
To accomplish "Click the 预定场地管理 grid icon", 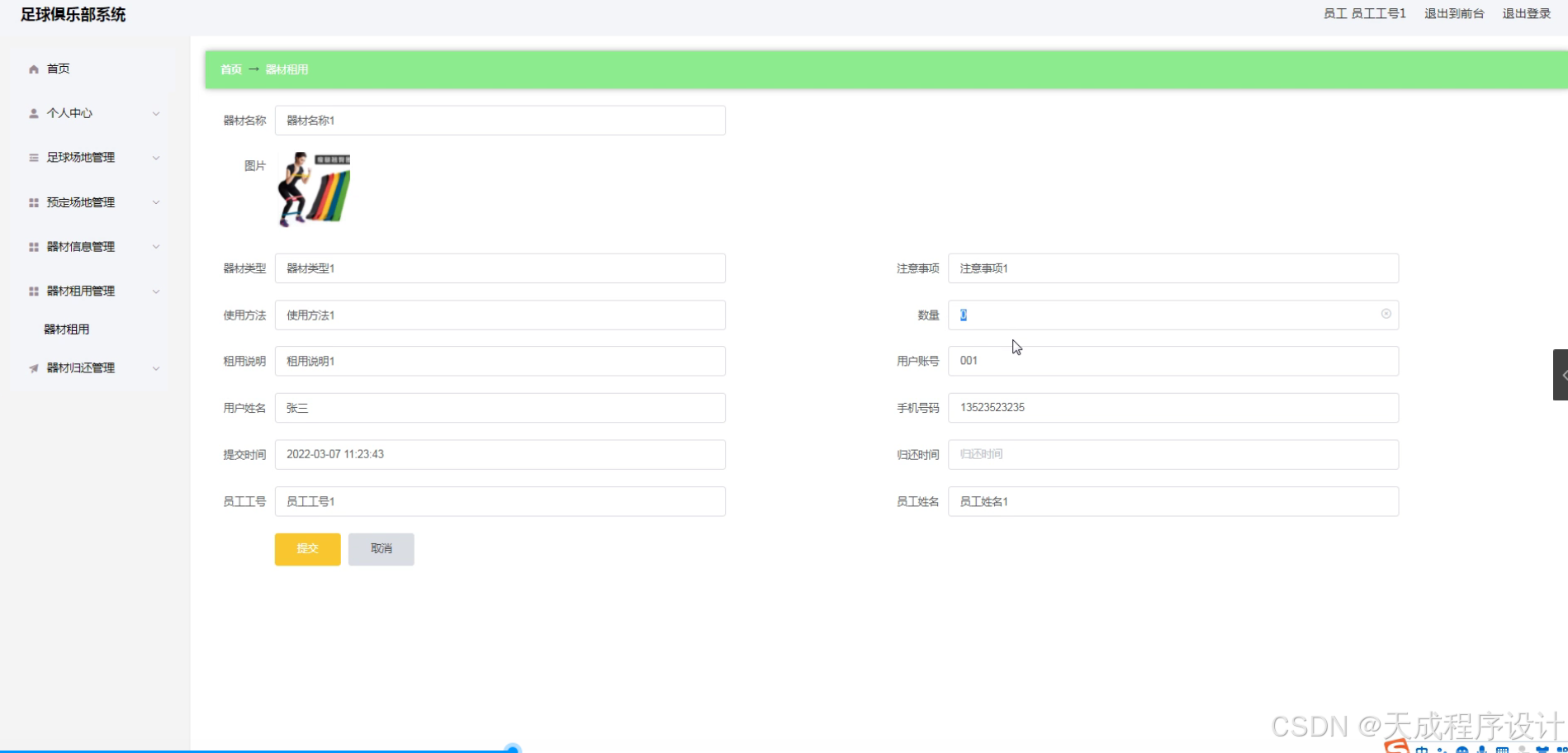I will point(33,202).
